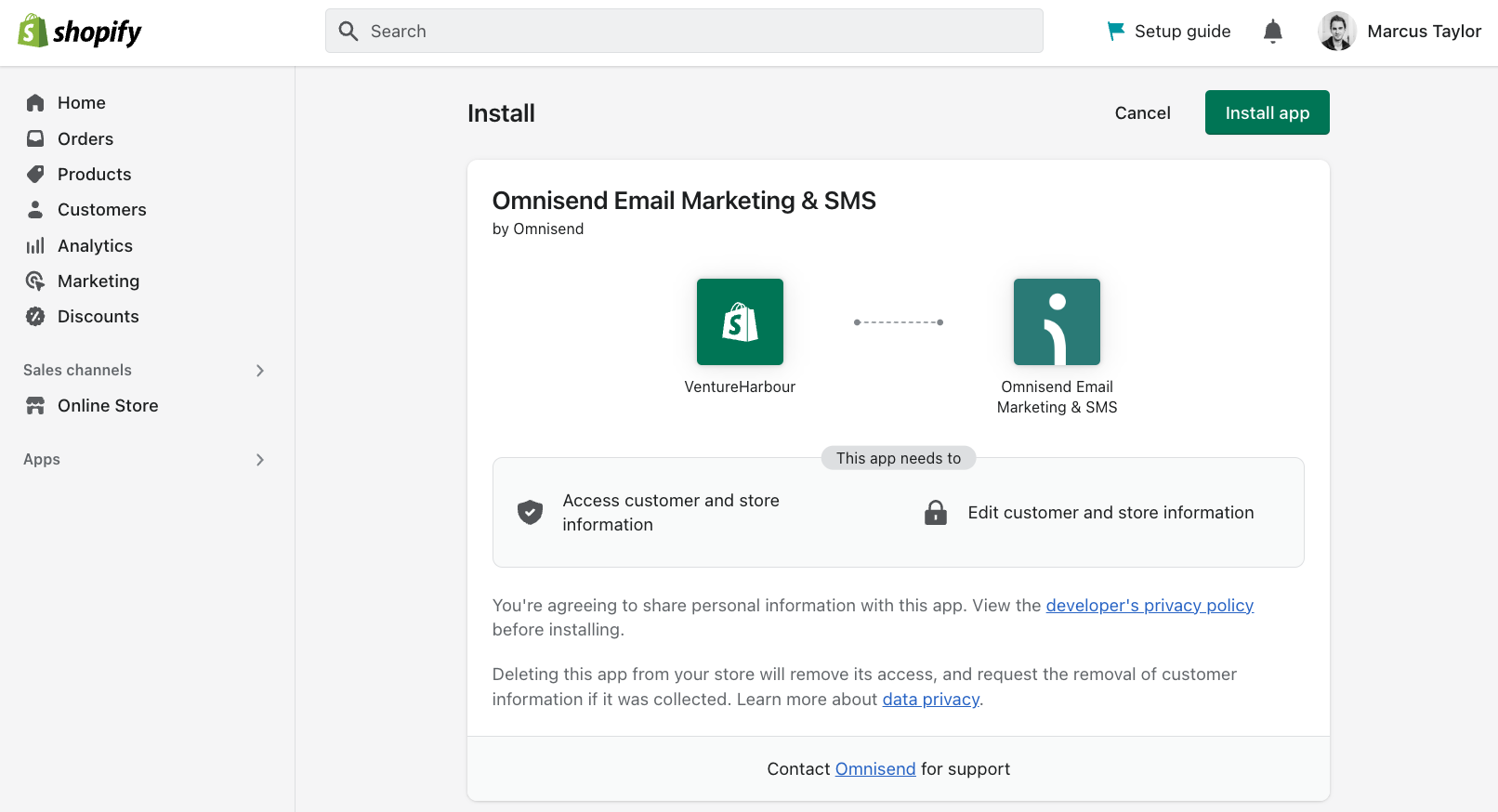
Task: Go to Home in sidebar
Action: pyautogui.click(x=82, y=103)
